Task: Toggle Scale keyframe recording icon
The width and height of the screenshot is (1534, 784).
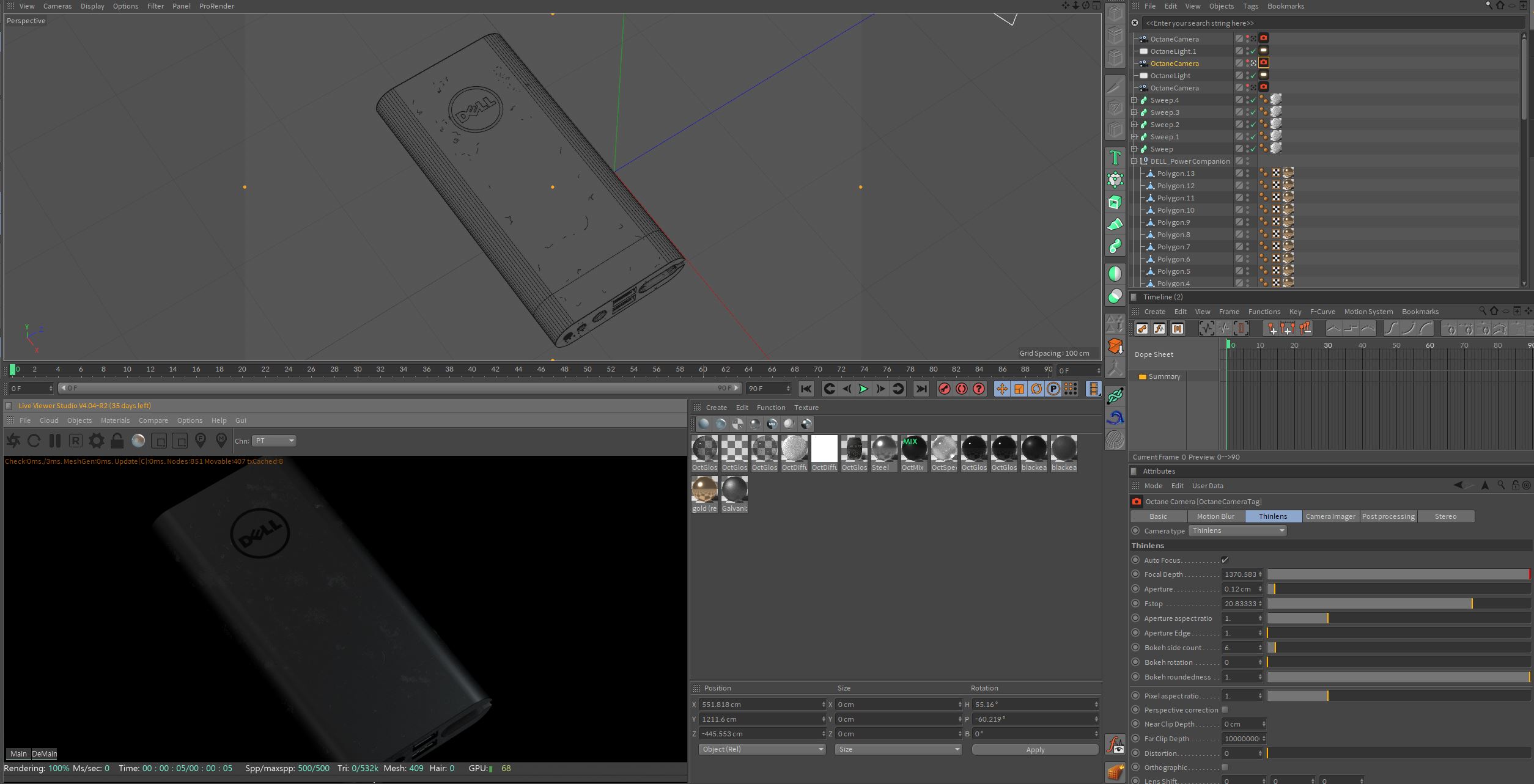Action: point(1019,389)
